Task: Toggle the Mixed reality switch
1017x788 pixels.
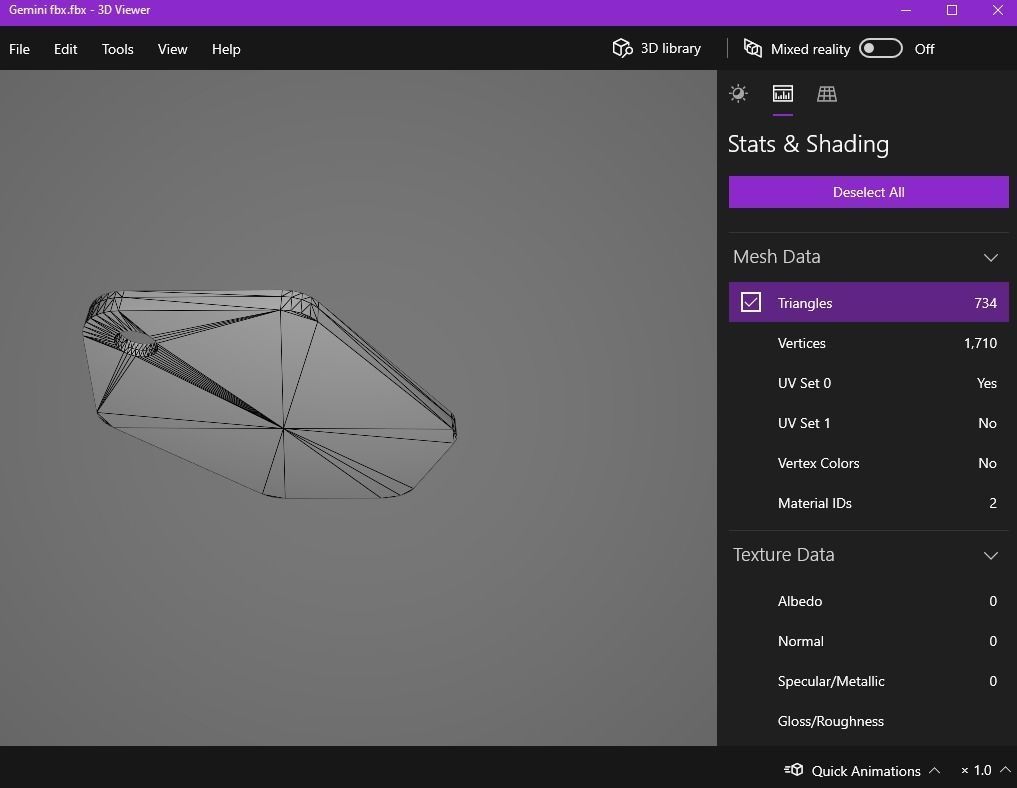Action: coord(880,49)
